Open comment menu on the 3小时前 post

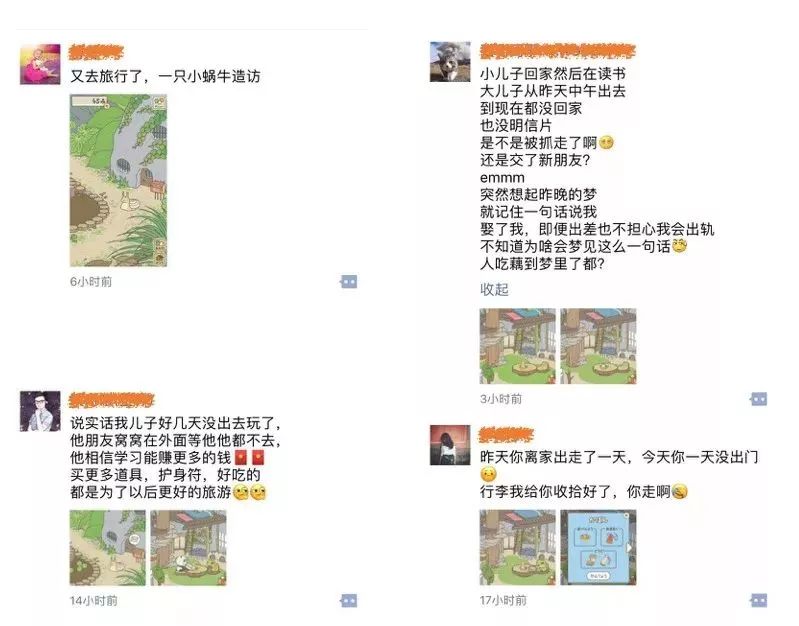point(759,399)
